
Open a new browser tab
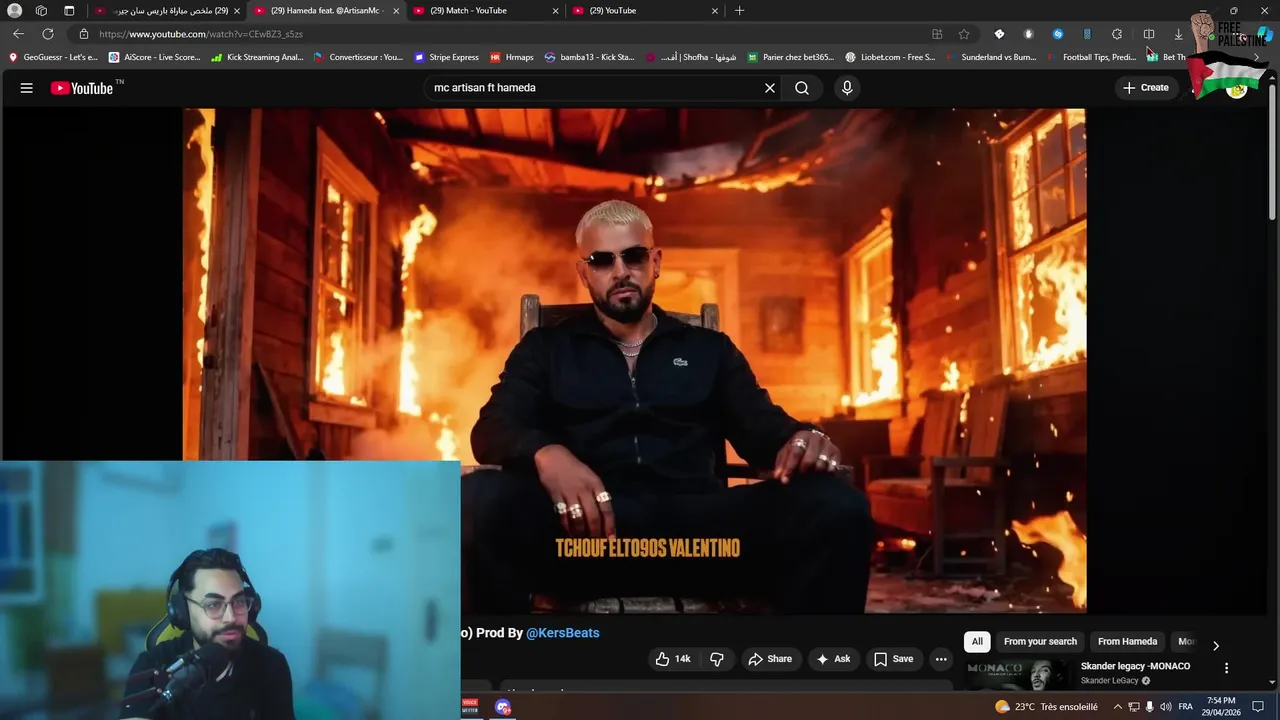(739, 10)
